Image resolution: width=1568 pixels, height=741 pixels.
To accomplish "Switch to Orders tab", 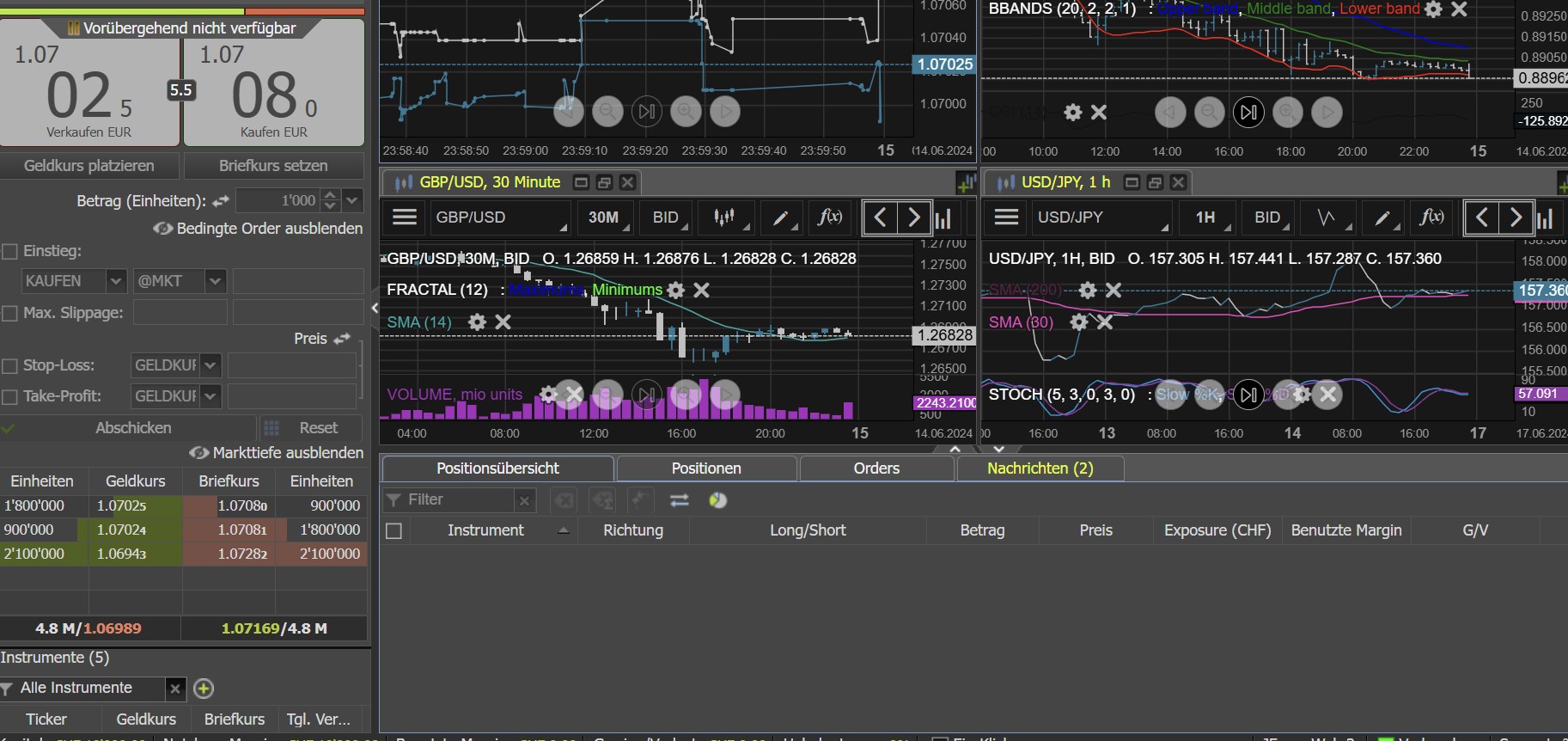I will click(x=876, y=468).
